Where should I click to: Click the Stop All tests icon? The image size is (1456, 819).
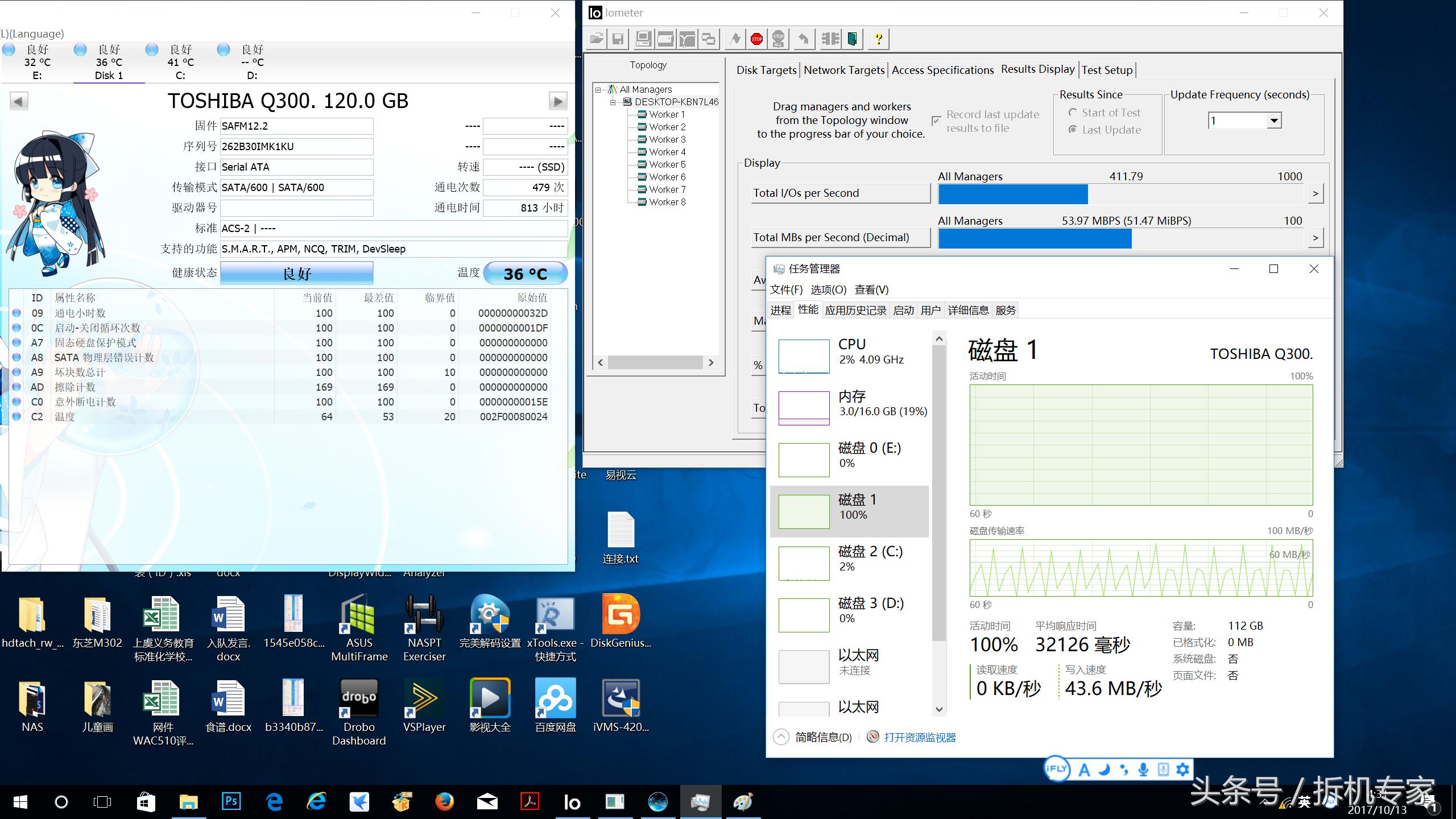tap(779, 39)
